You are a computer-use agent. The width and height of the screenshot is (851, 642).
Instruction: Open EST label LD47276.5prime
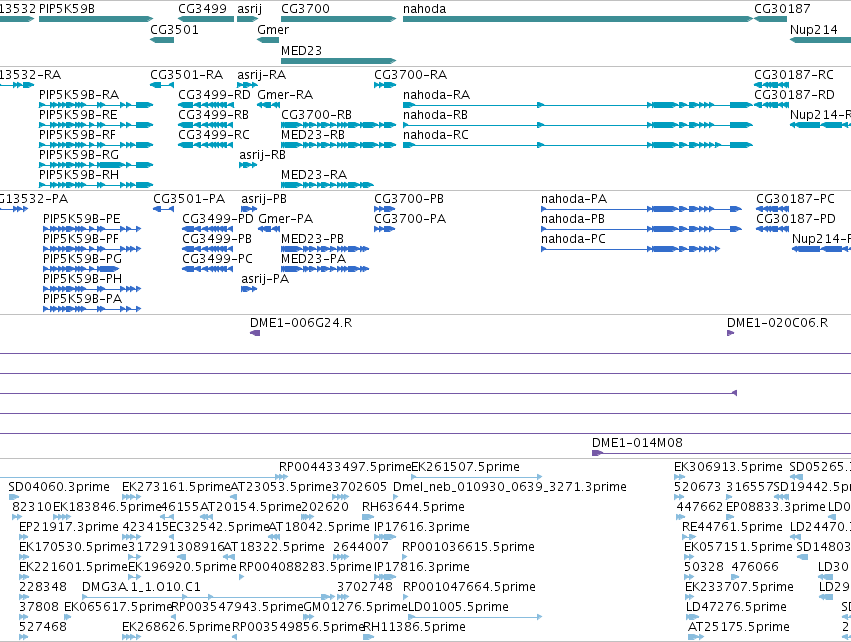click(736, 607)
